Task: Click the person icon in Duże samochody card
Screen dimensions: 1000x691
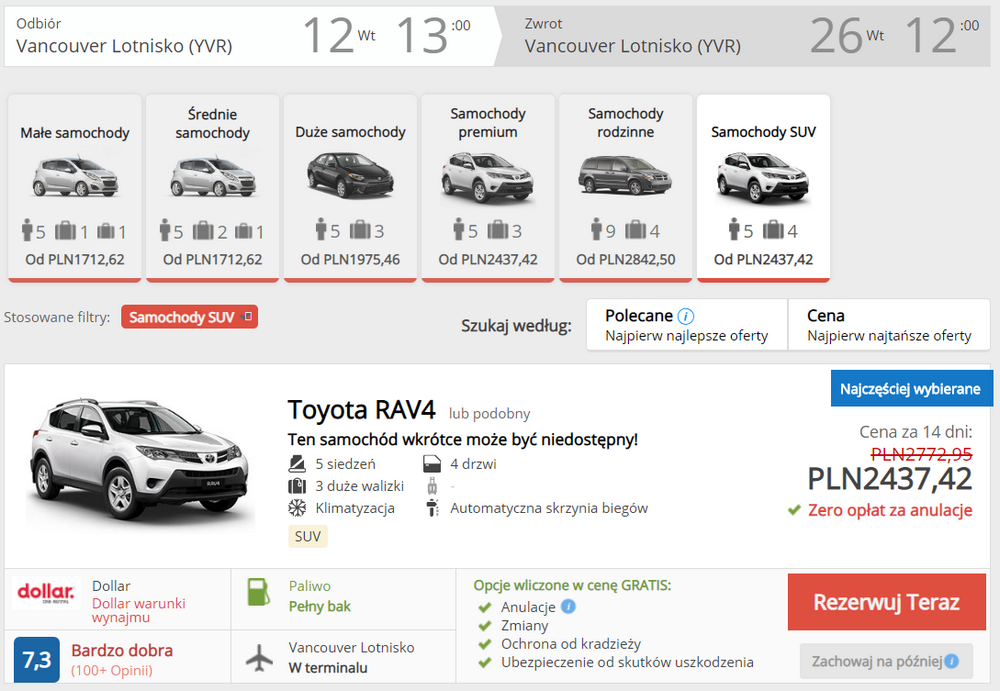Action: [x=320, y=230]
